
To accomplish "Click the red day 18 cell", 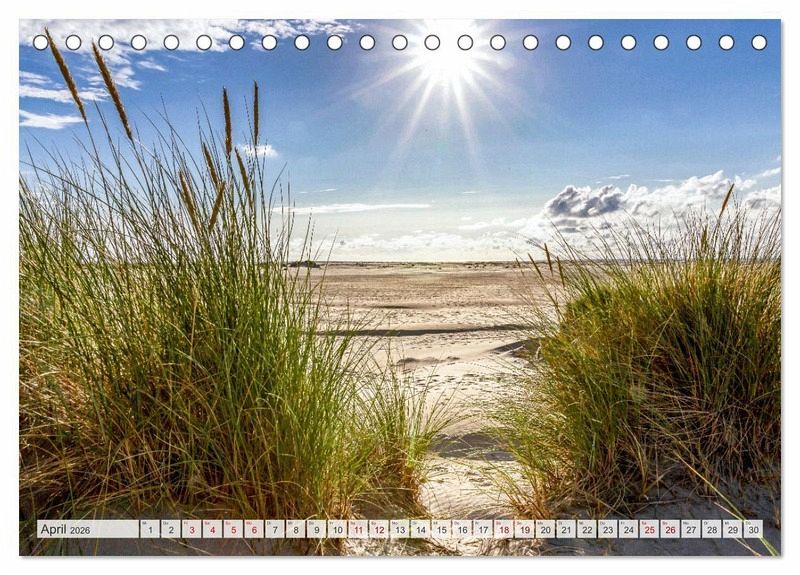I will [503, 529].
